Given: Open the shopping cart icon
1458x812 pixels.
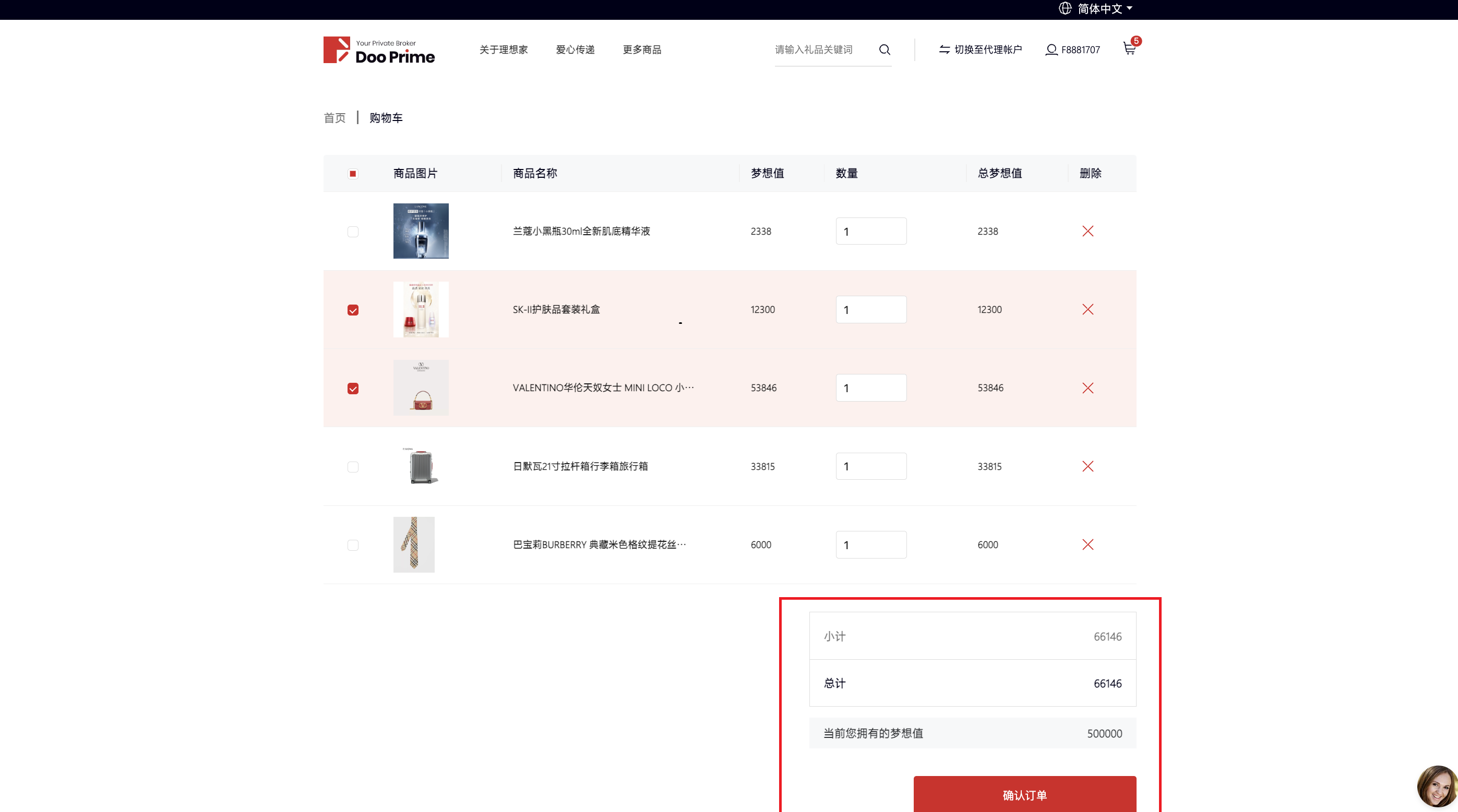Looking at the screenshot, I should pos(1129,49).
